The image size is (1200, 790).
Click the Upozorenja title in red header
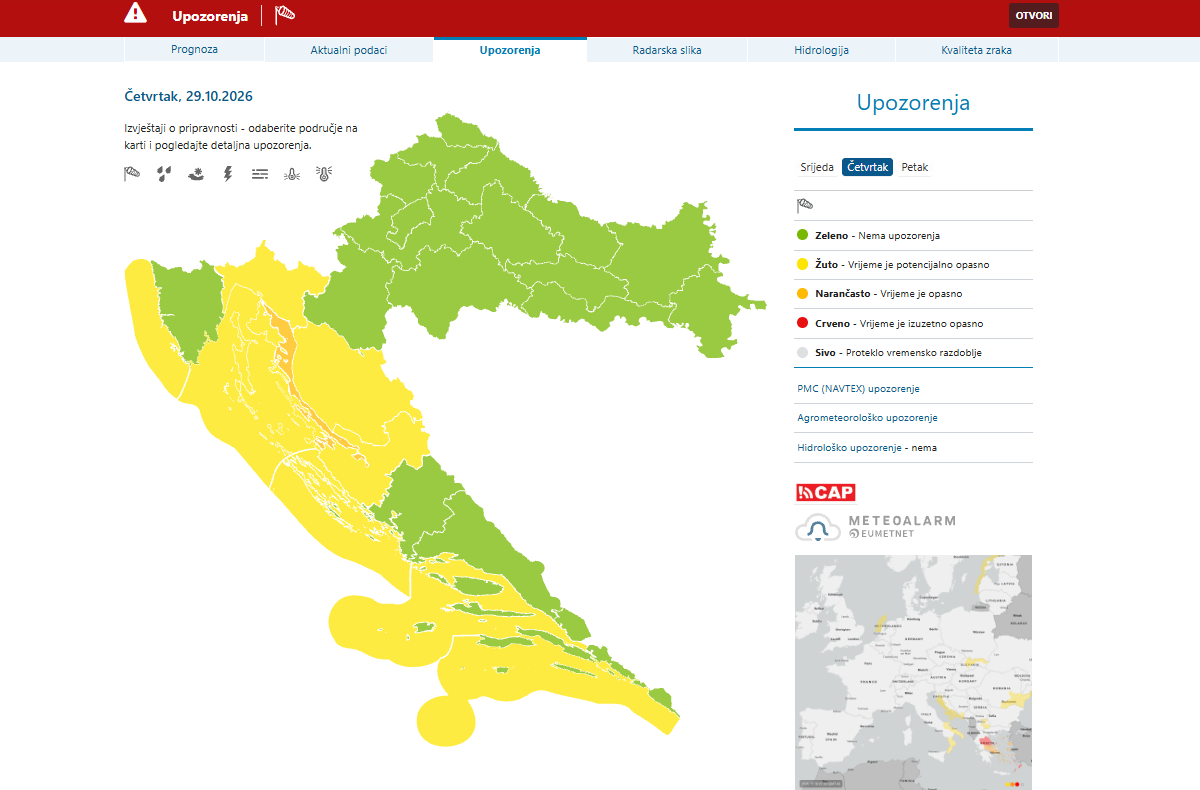coord(210,15)
